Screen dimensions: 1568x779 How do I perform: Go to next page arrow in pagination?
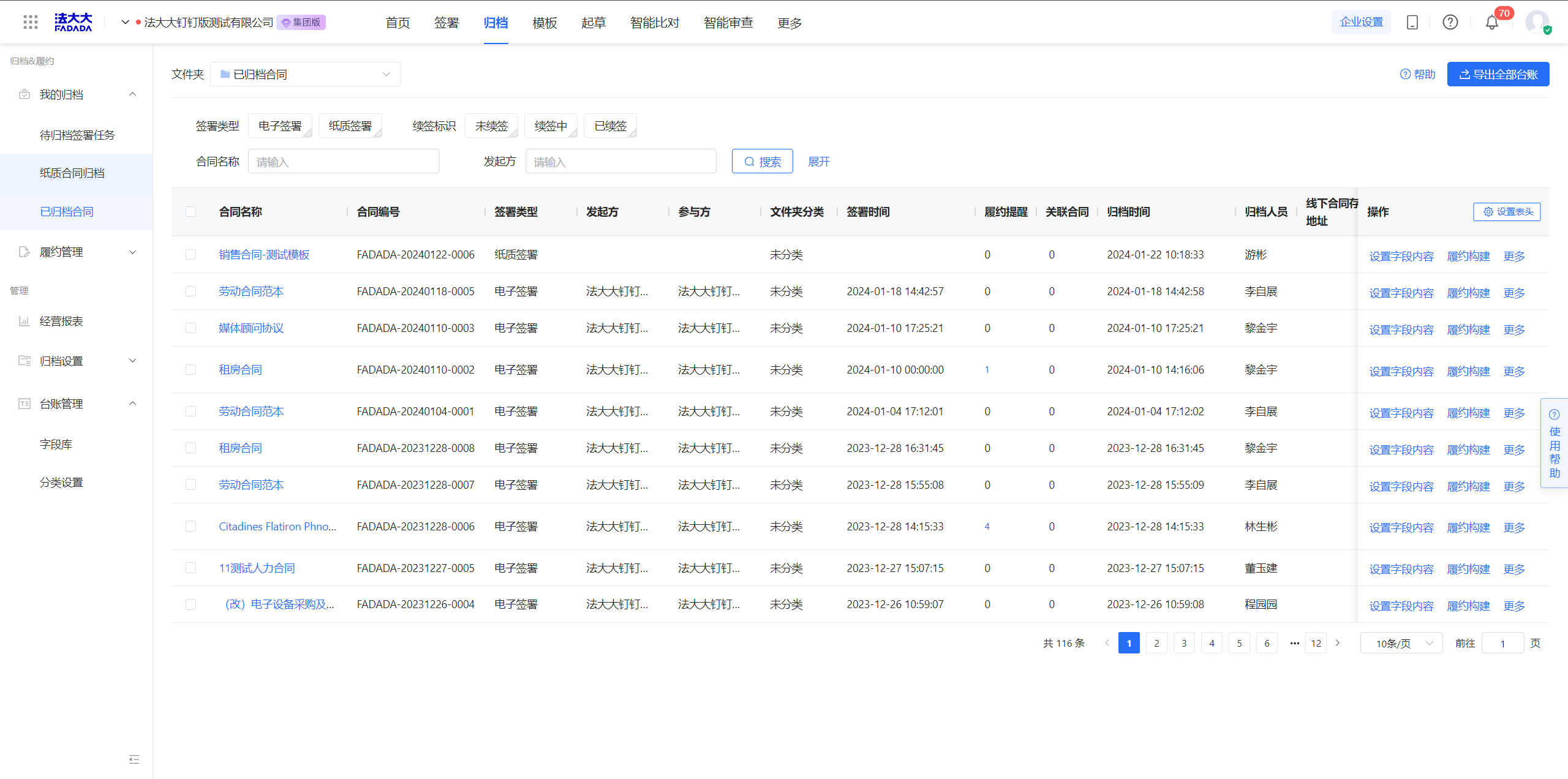click(x=1338, y=643)
